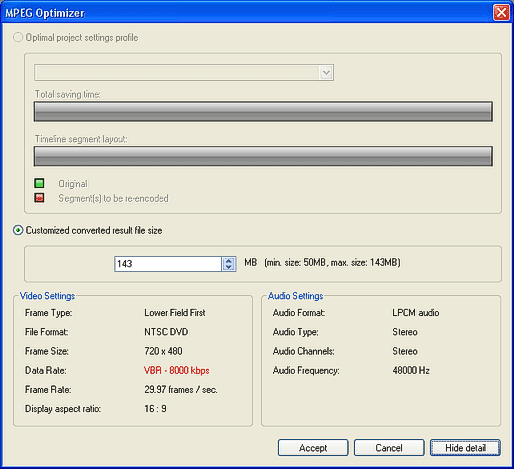Click the MPEG Optimizer title bar text
The height and width of the screenshot is (469, 514).
45,13
